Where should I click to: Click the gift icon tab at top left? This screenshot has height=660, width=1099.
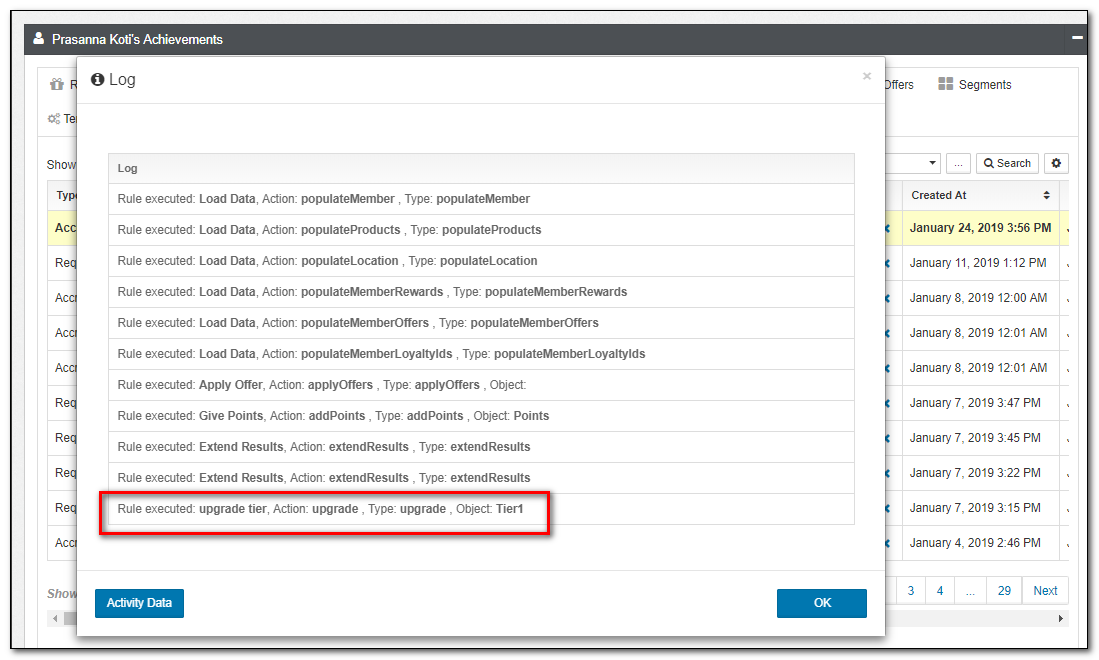(57, 85)
